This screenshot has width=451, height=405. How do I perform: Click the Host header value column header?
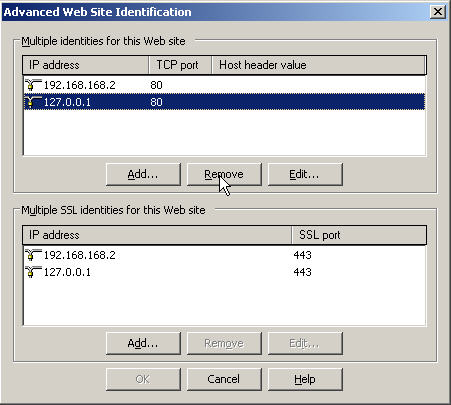click(319, 65)
